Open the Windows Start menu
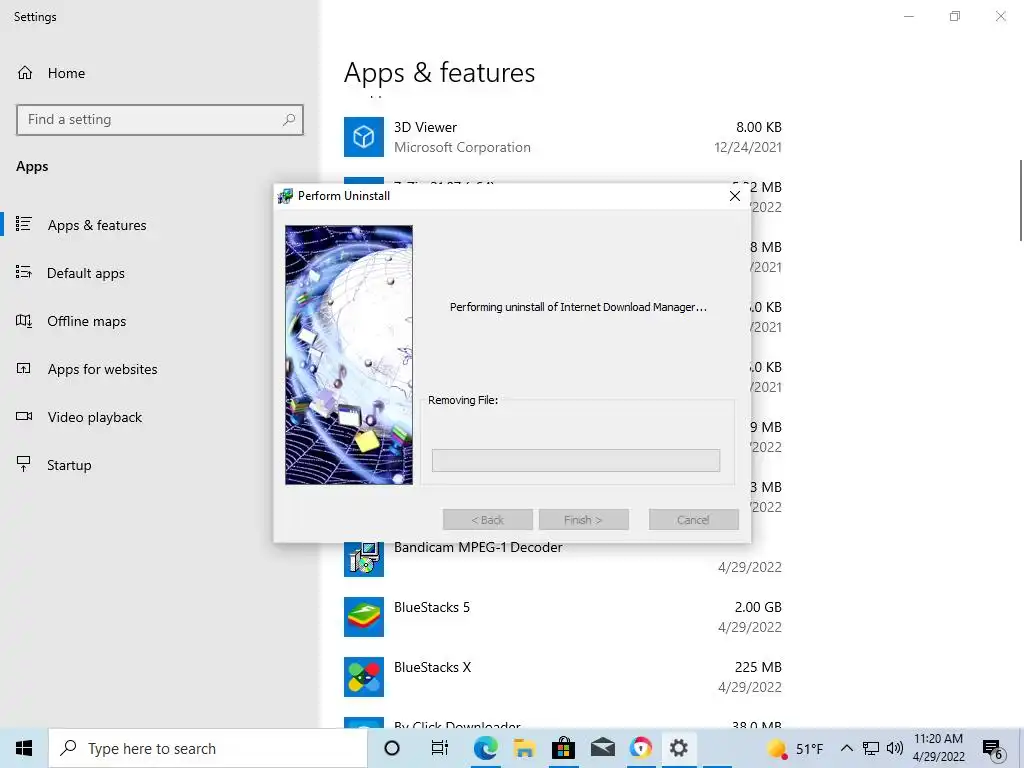 pos(24,748)
